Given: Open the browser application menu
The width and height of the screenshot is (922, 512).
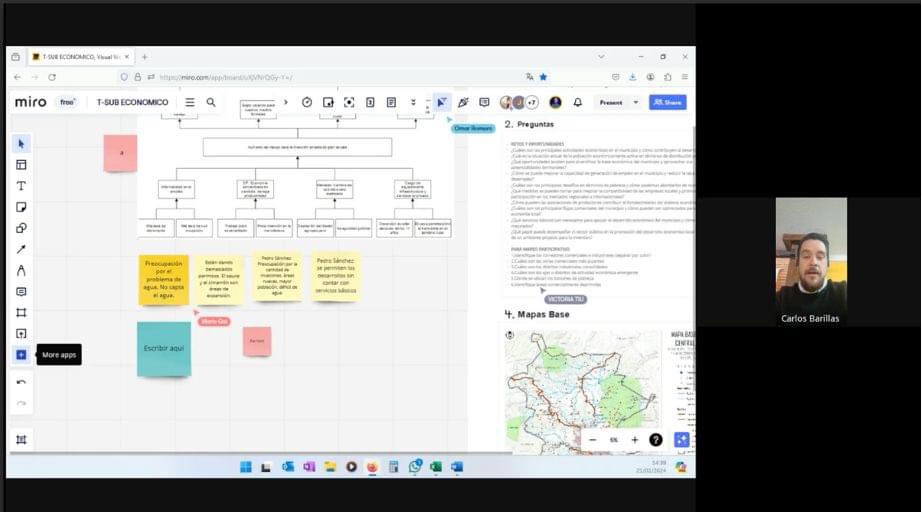Looking at the screenshot, I should tap(685, 77).
